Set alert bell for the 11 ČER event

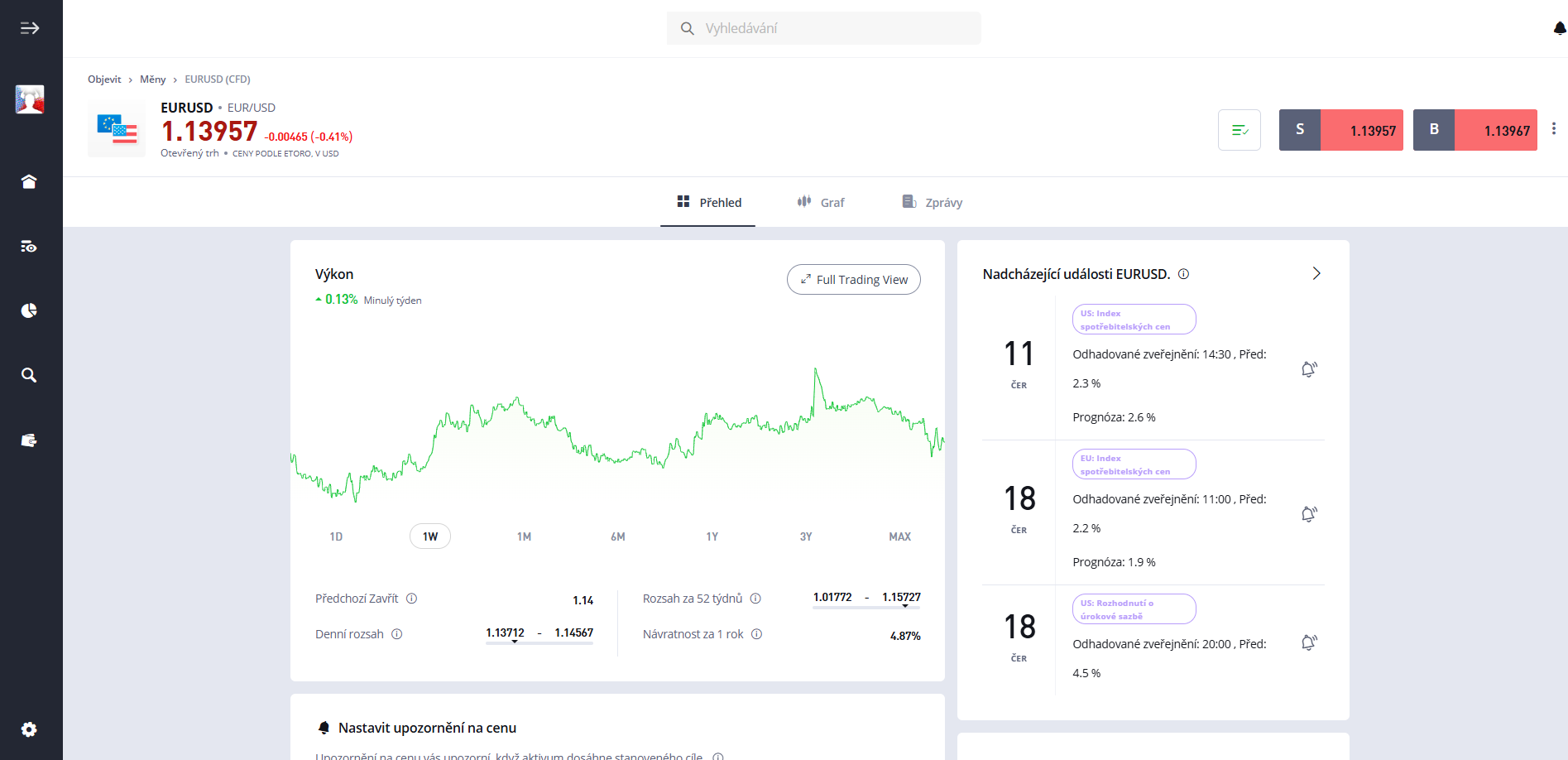1309,369
